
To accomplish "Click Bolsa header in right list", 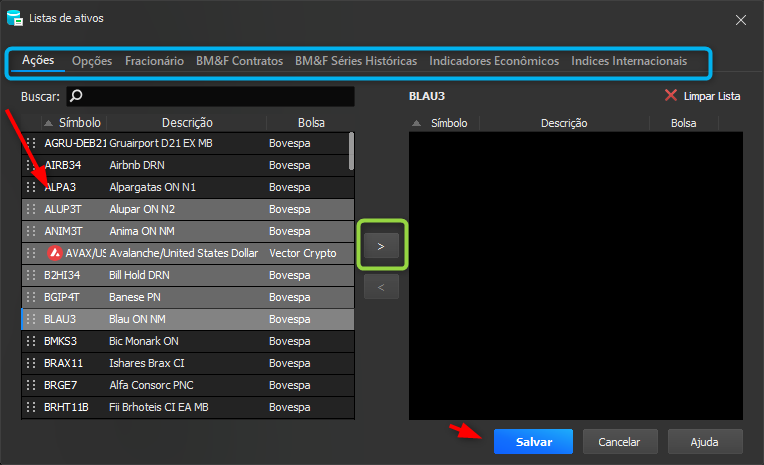I will point(684,123).
